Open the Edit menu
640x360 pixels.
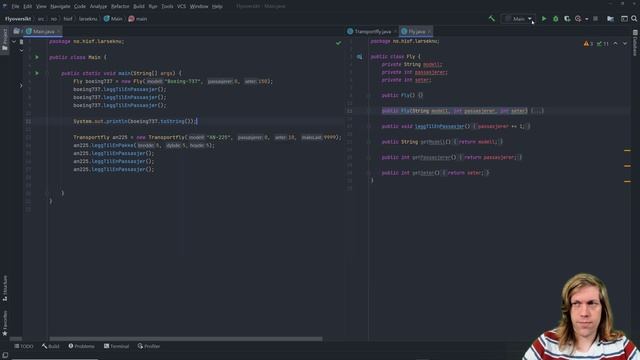pos(27,7)
